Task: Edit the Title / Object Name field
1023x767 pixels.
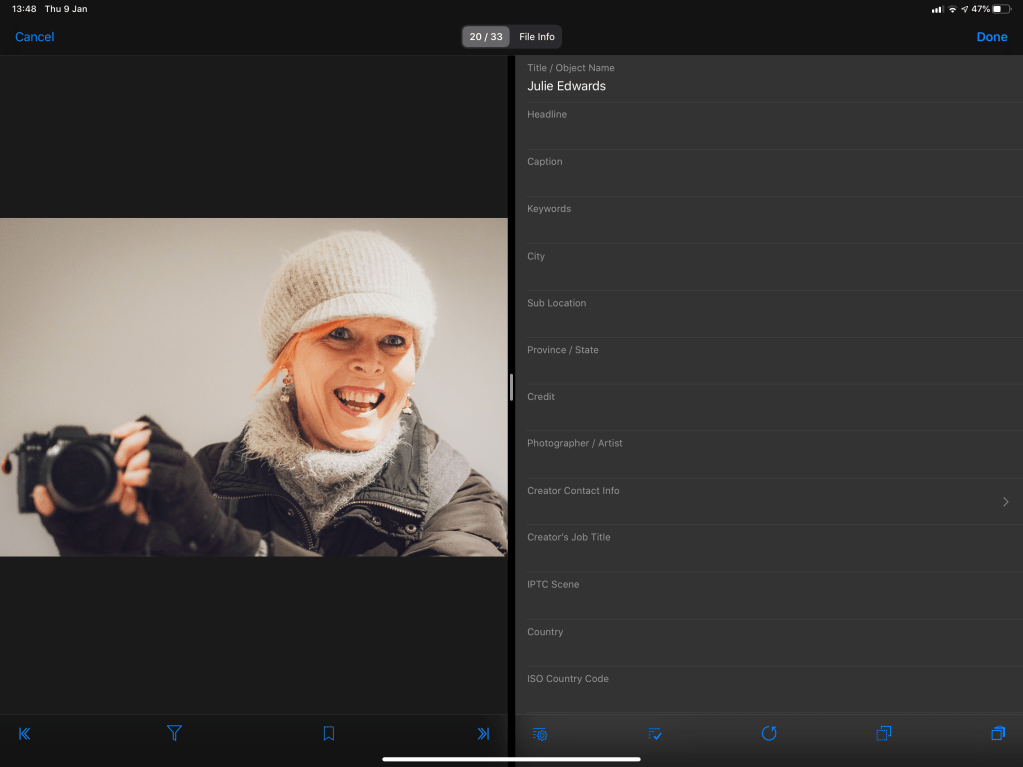Action: pyautogui.click(x=768, y=86)
